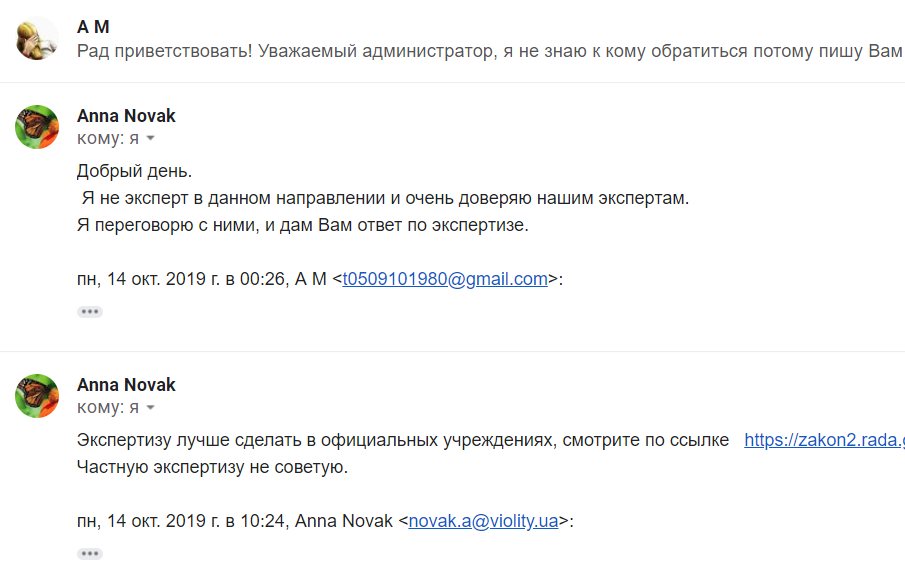Open the t0509101980@gmail.com email link
Viewport: 905px width, 581px height.
(445, 279)
